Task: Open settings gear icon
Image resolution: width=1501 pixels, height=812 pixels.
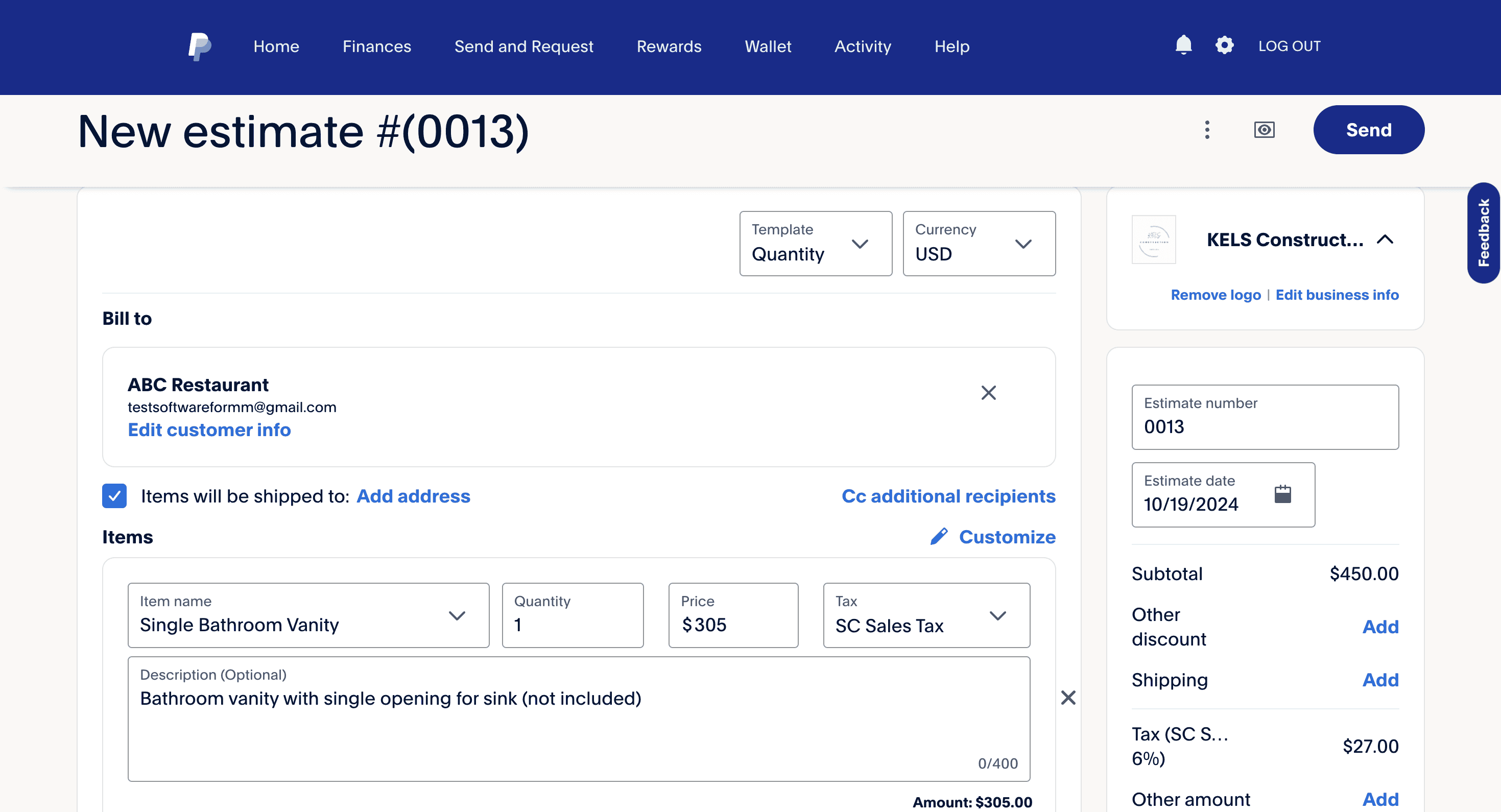Action: [x=1224, y=45]
